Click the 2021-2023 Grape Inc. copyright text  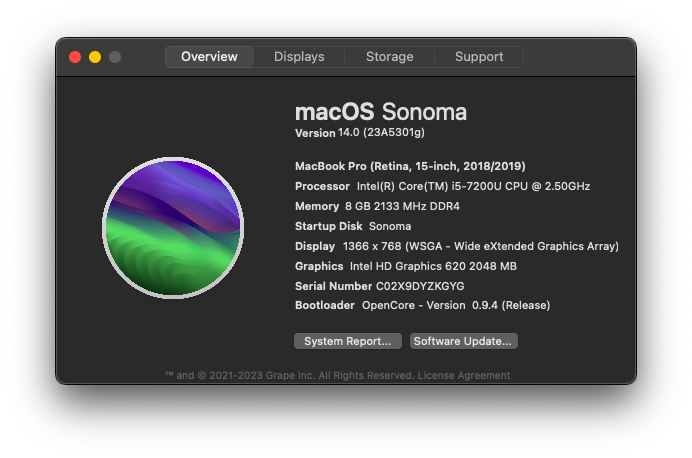[290, 375]
